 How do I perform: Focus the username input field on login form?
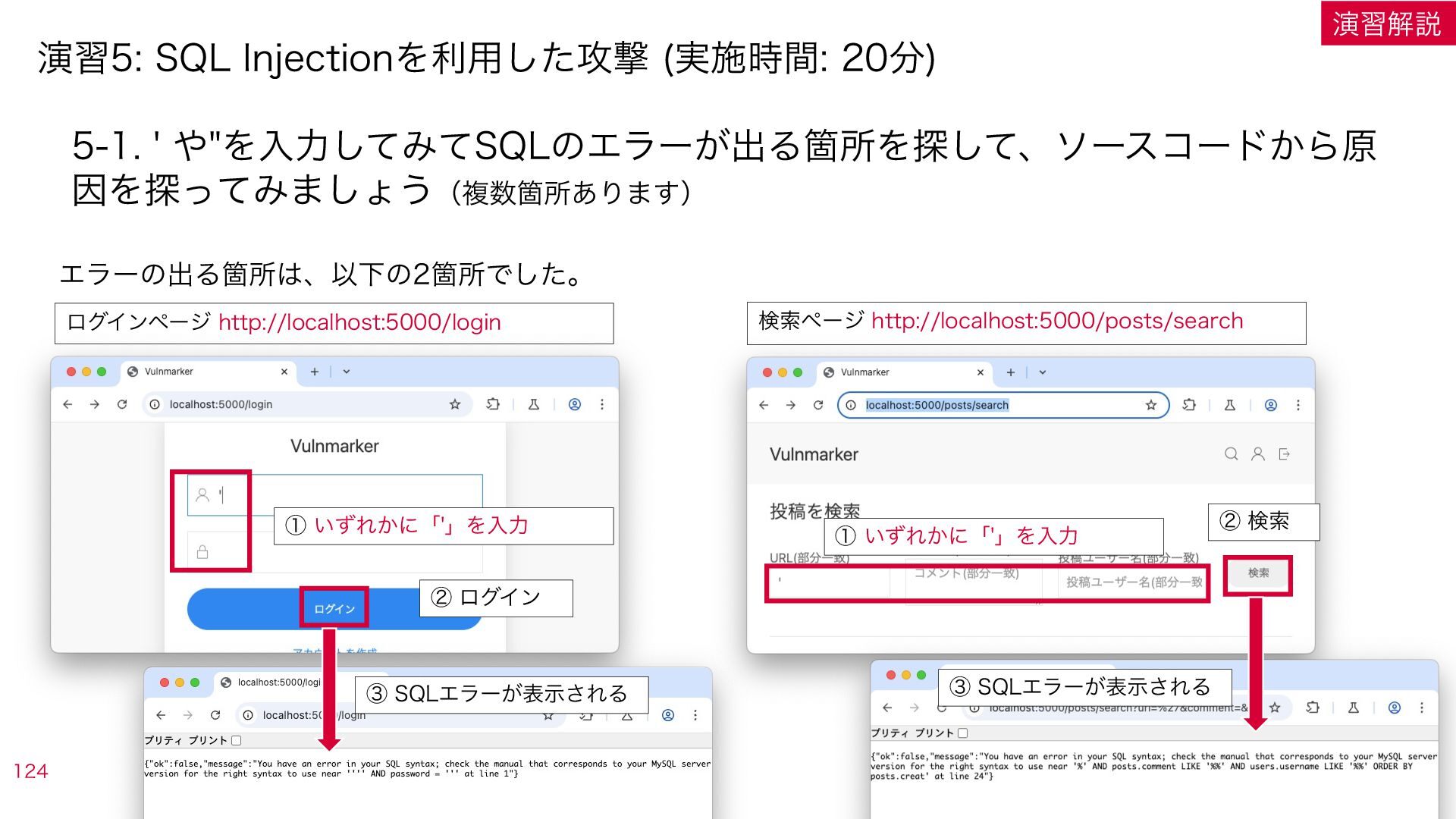[x=334, y=495]
